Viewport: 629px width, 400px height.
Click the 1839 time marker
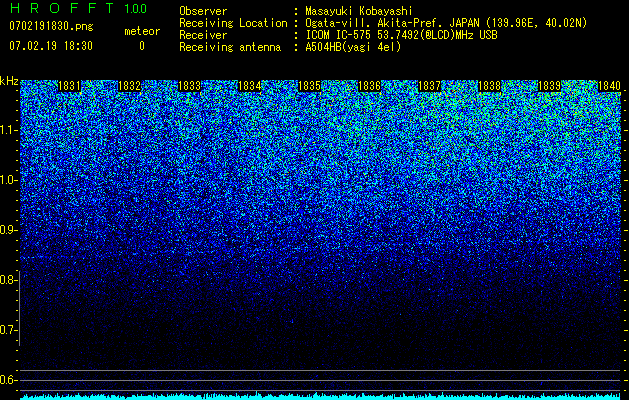[x=550, y=86]
